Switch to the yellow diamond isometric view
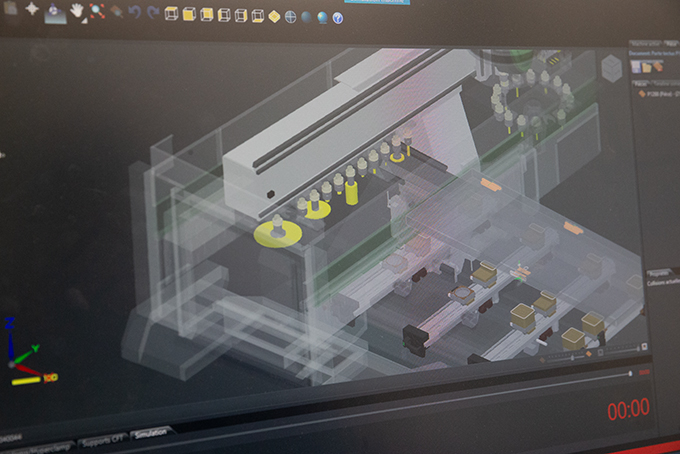This screenshot has width=680, height=454. pyautogui.click(x=274, y=16)
